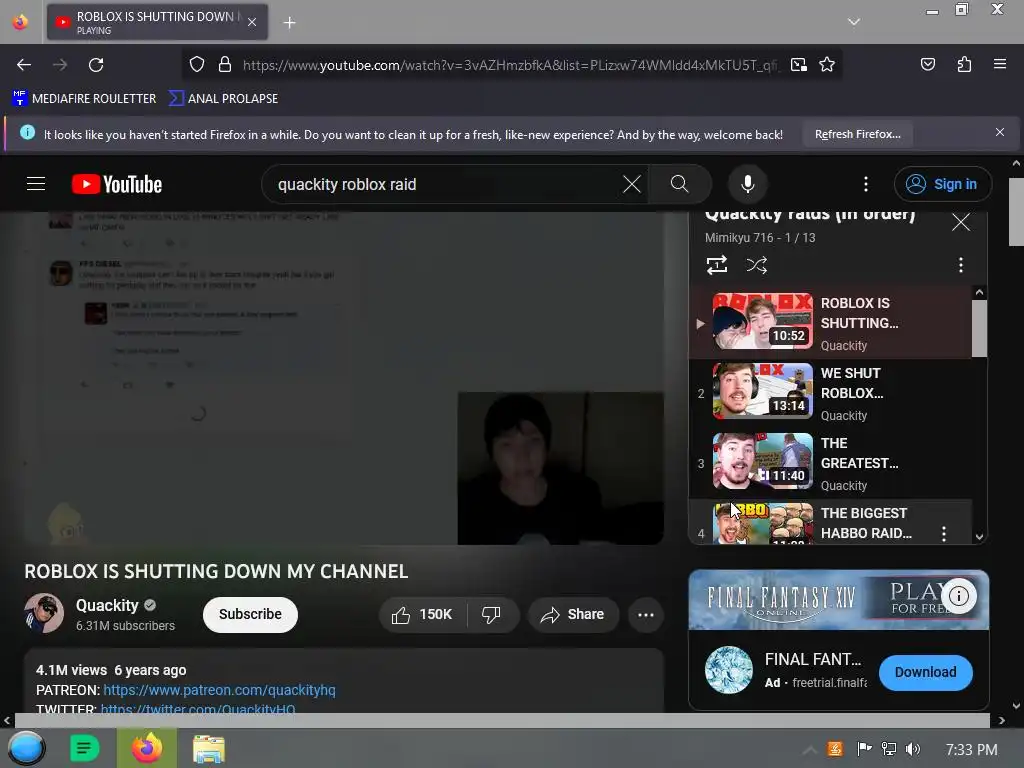Open Quackity channel avatar
Viewport: 1024px width, 768px height.
point(44,613)
